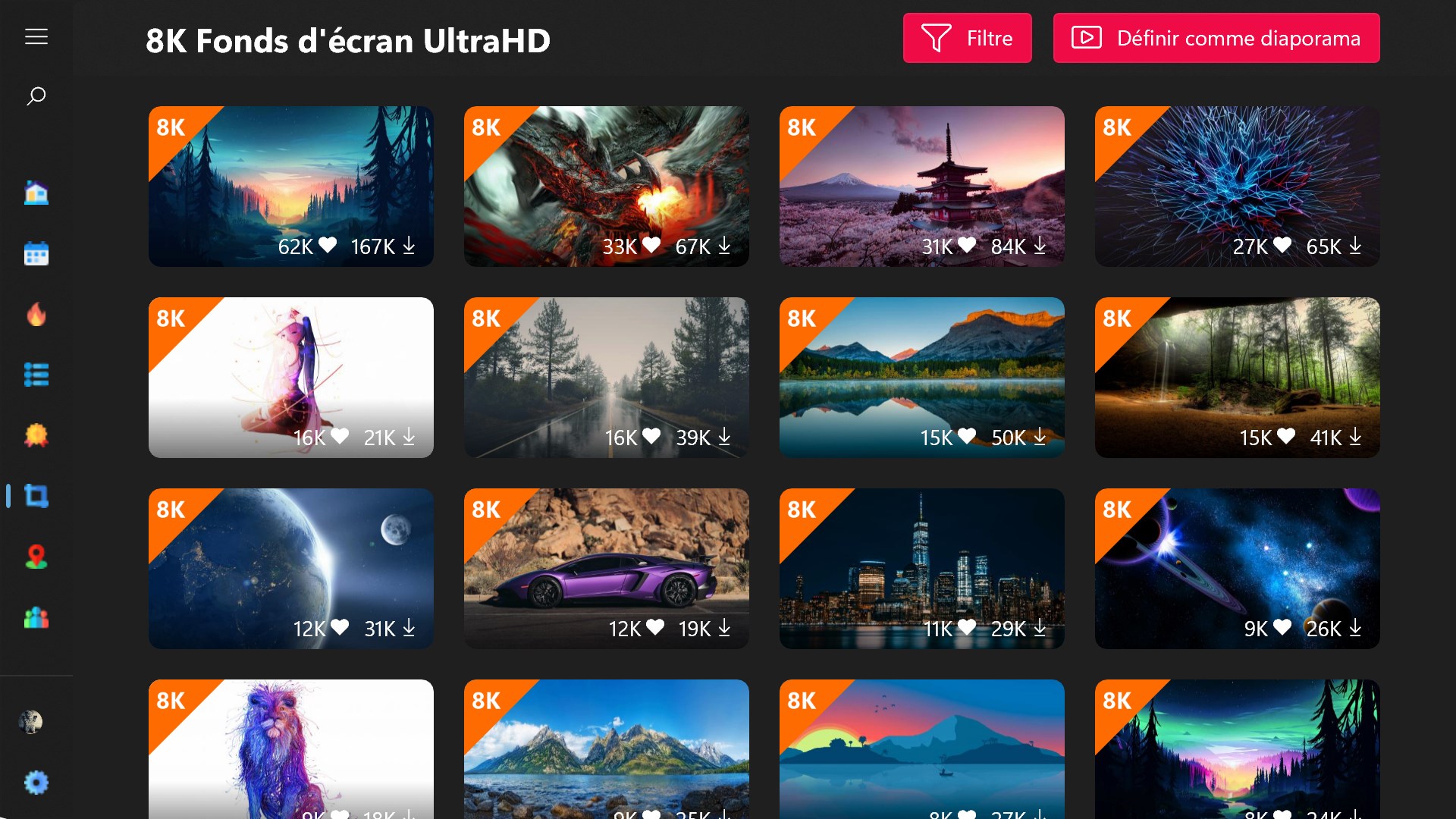Open the red dragon wallpaper thumbnail
This screenshot has height=819, width=1456.
(x=607, y=187)
